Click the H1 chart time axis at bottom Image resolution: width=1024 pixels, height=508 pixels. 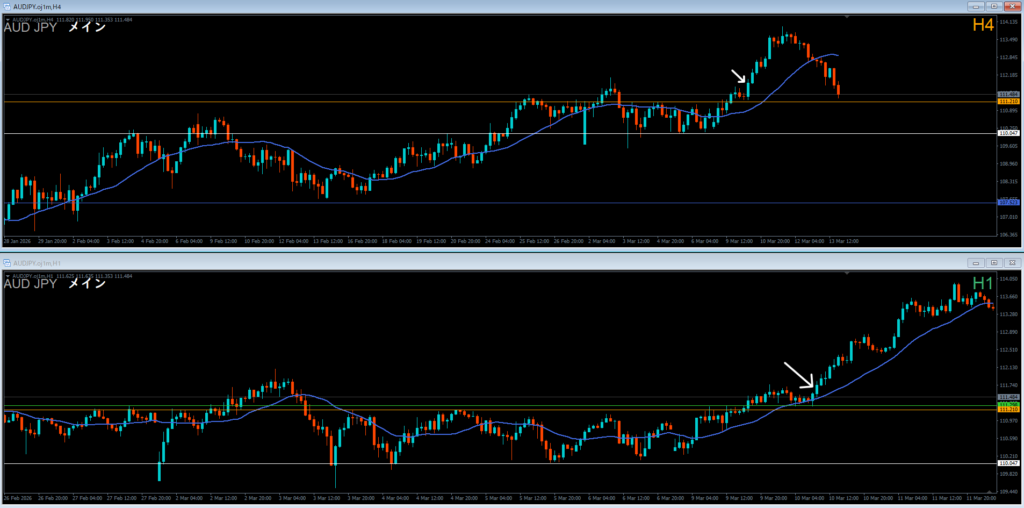tap(500, 497)
